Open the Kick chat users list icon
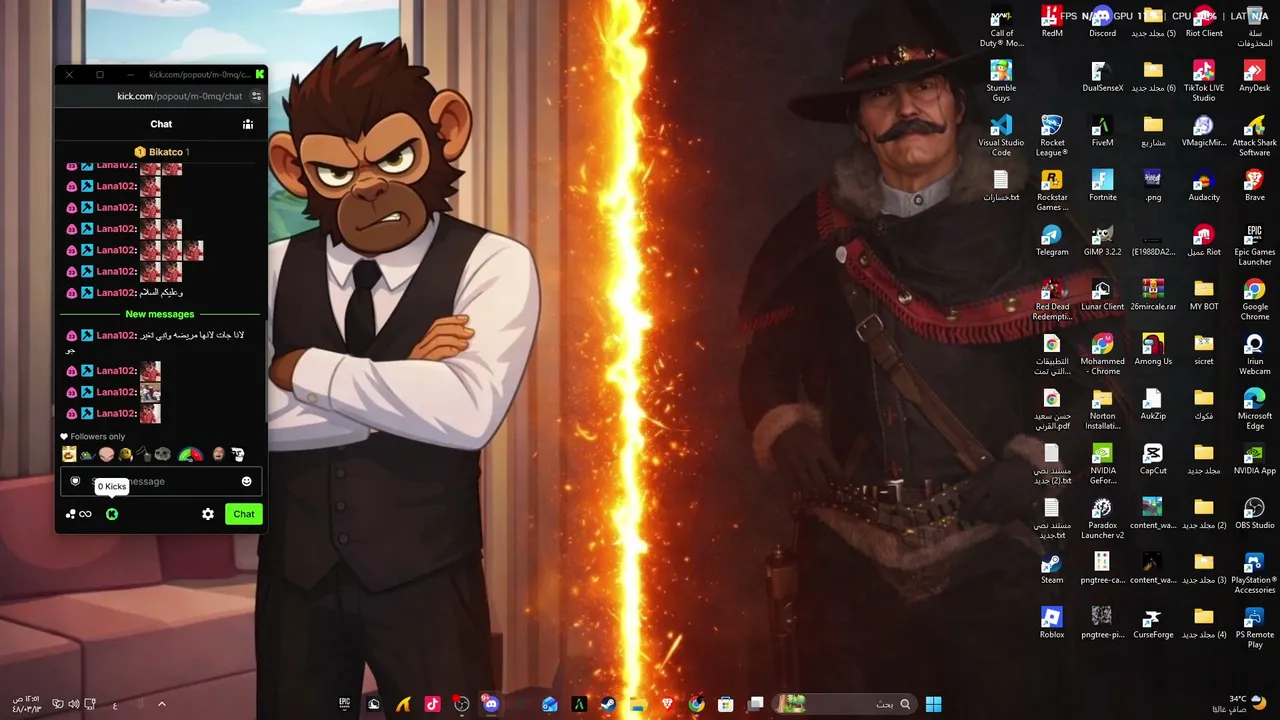1280x720 pixels. click(248, 124)
